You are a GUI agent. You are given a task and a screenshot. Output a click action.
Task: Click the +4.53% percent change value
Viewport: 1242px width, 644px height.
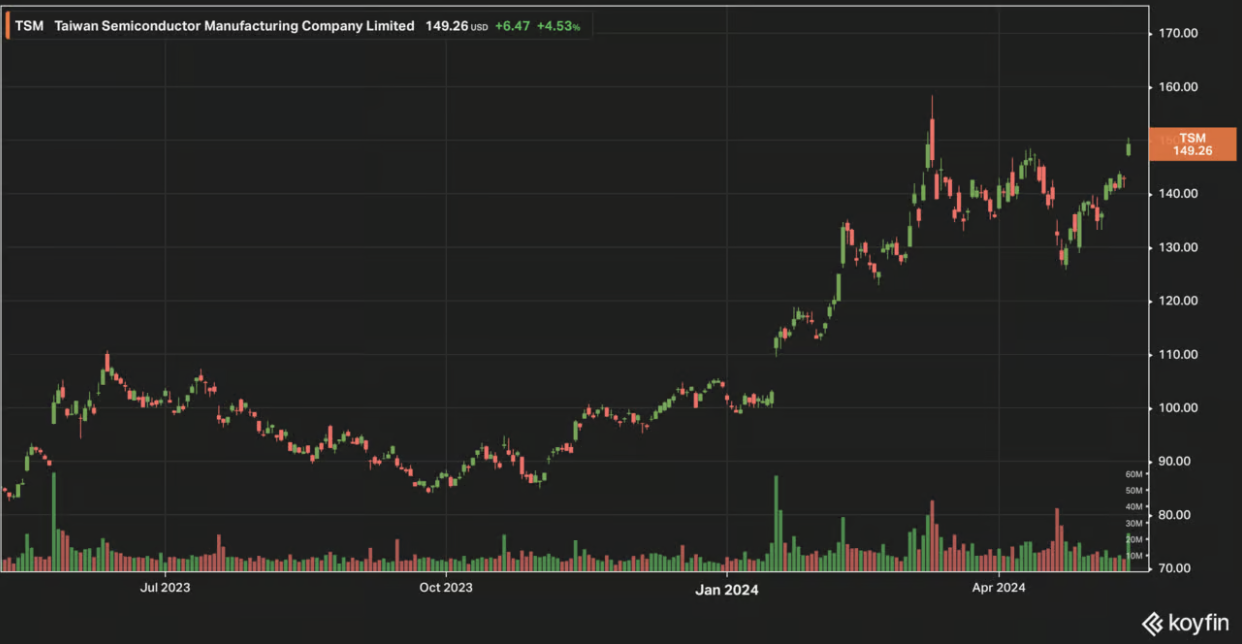tap(558, 26)
